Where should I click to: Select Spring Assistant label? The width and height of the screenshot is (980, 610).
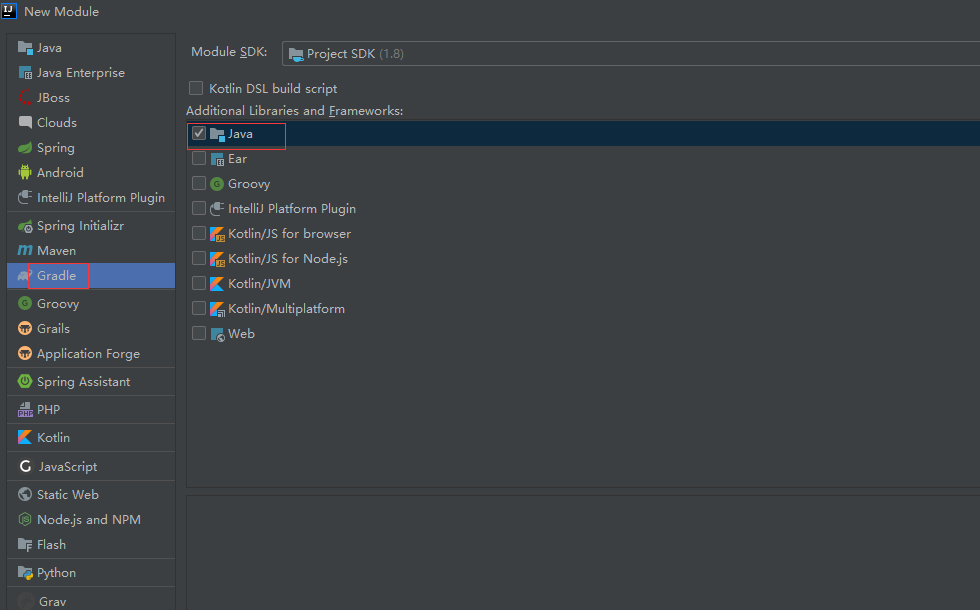coord(83,381)
